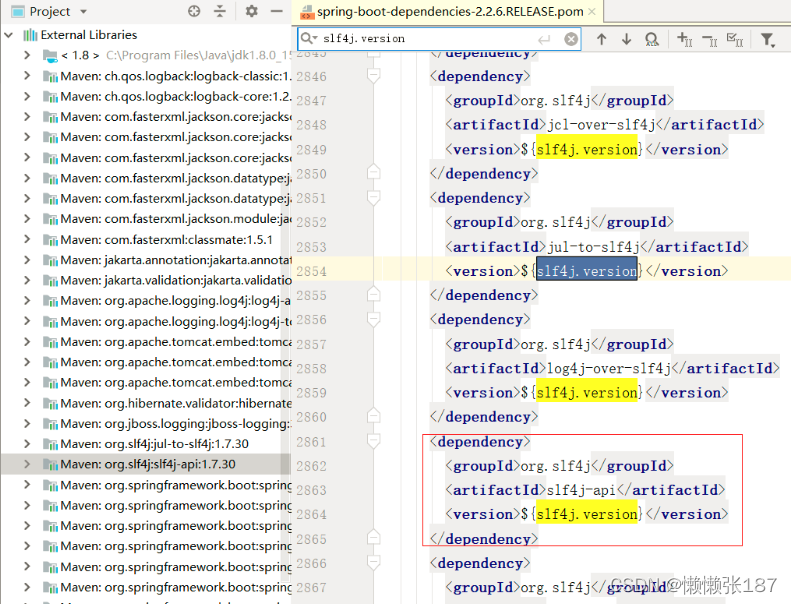Close the spring-boot-dependencies pom tab
Viewport: 792px width, 604px height.
pos(592,12)
